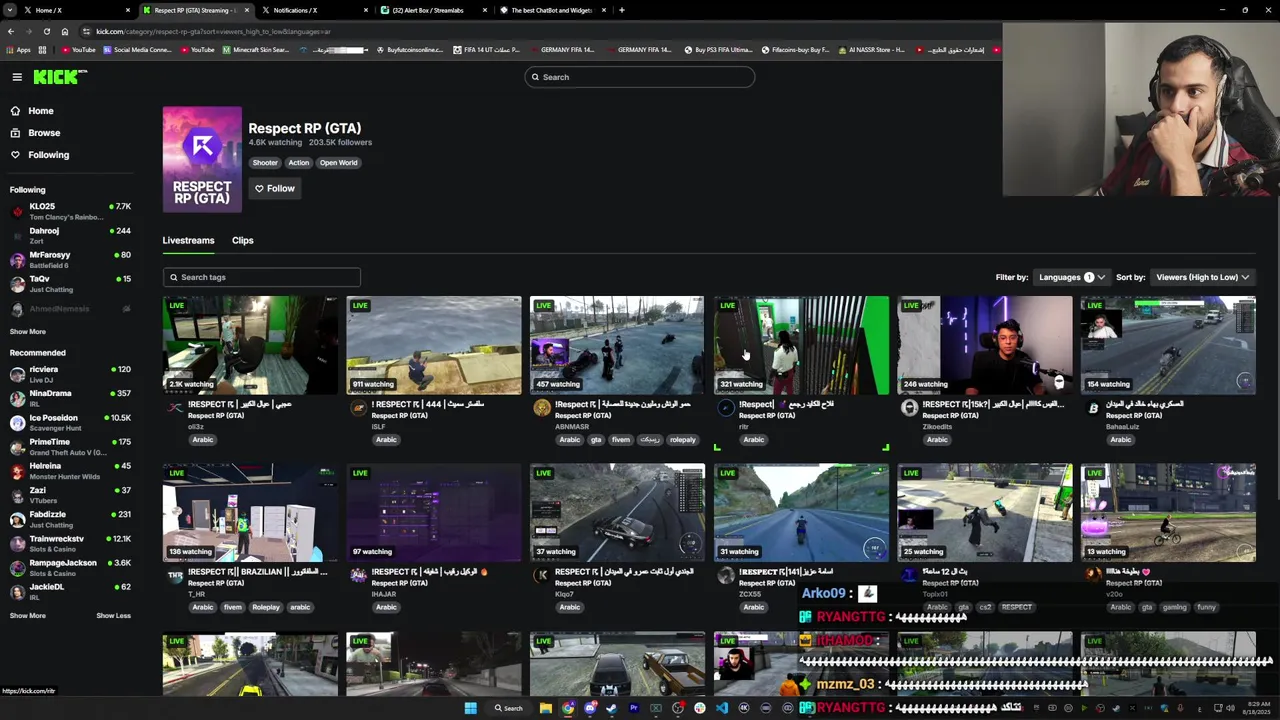Click the browser reload button
This screenshot has height=720, width=1280.
[x=46, y=31]
